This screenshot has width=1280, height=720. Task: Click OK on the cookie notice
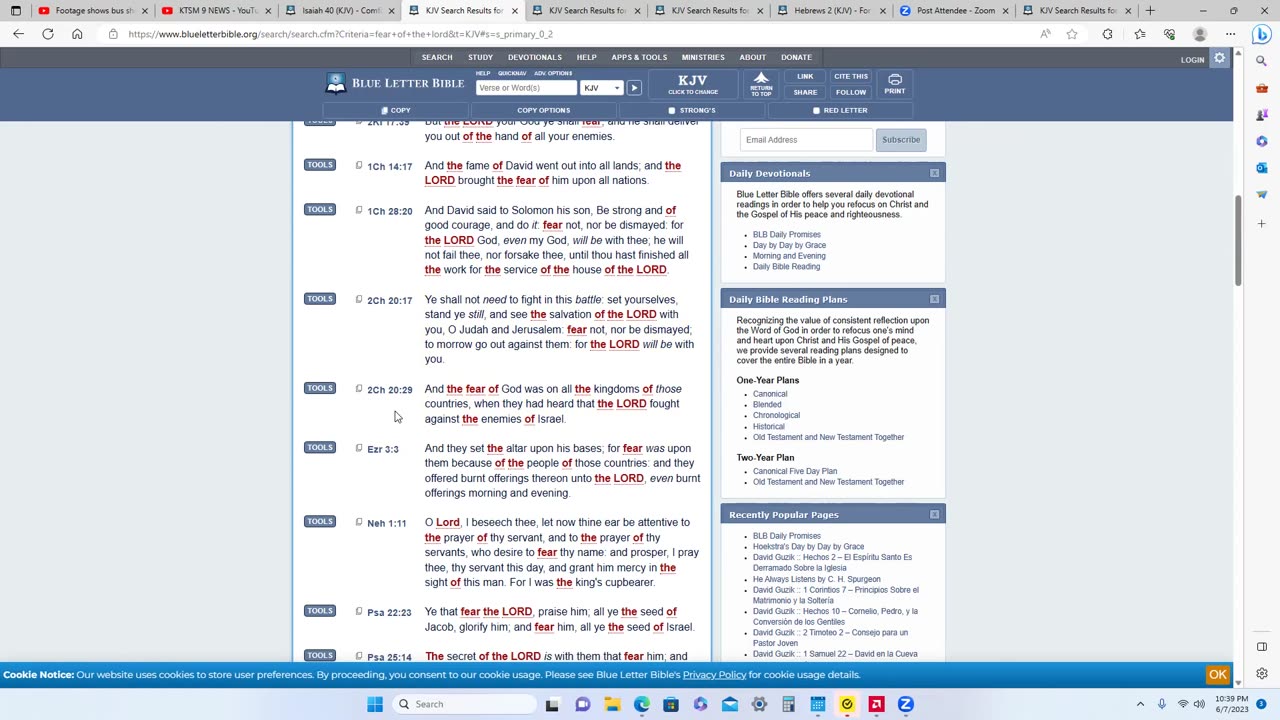tap(1218, 675)
